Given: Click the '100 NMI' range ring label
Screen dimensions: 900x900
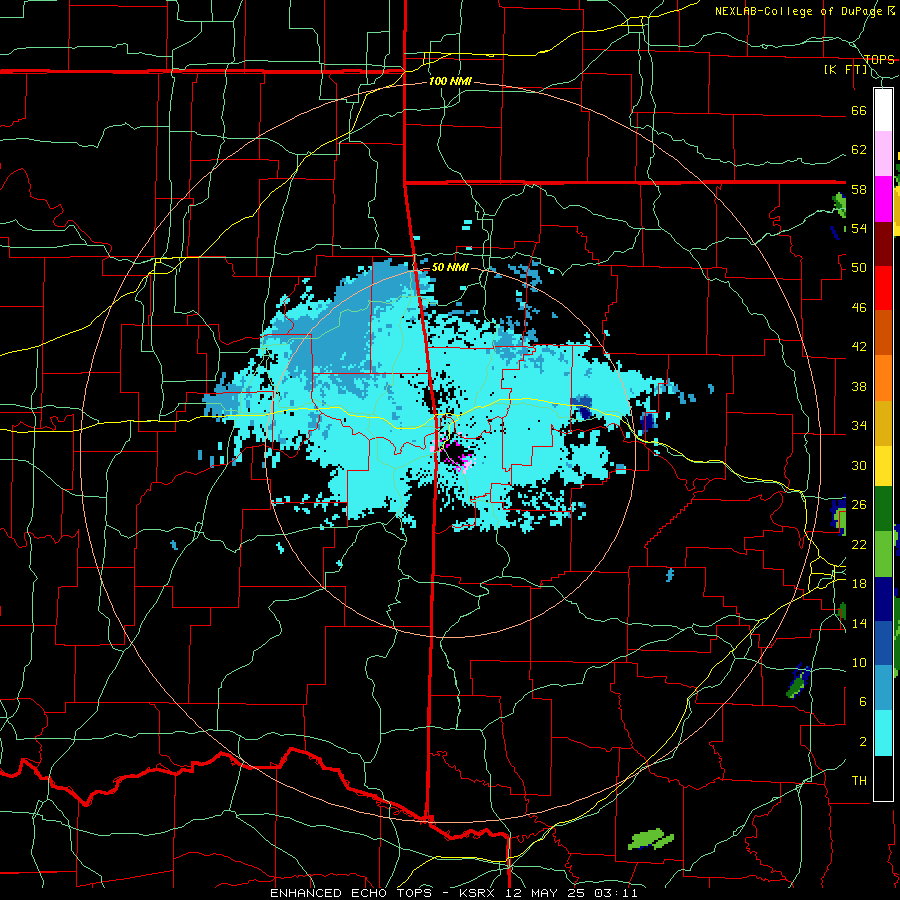Looking at the screenshot, I should coord(450,82).
